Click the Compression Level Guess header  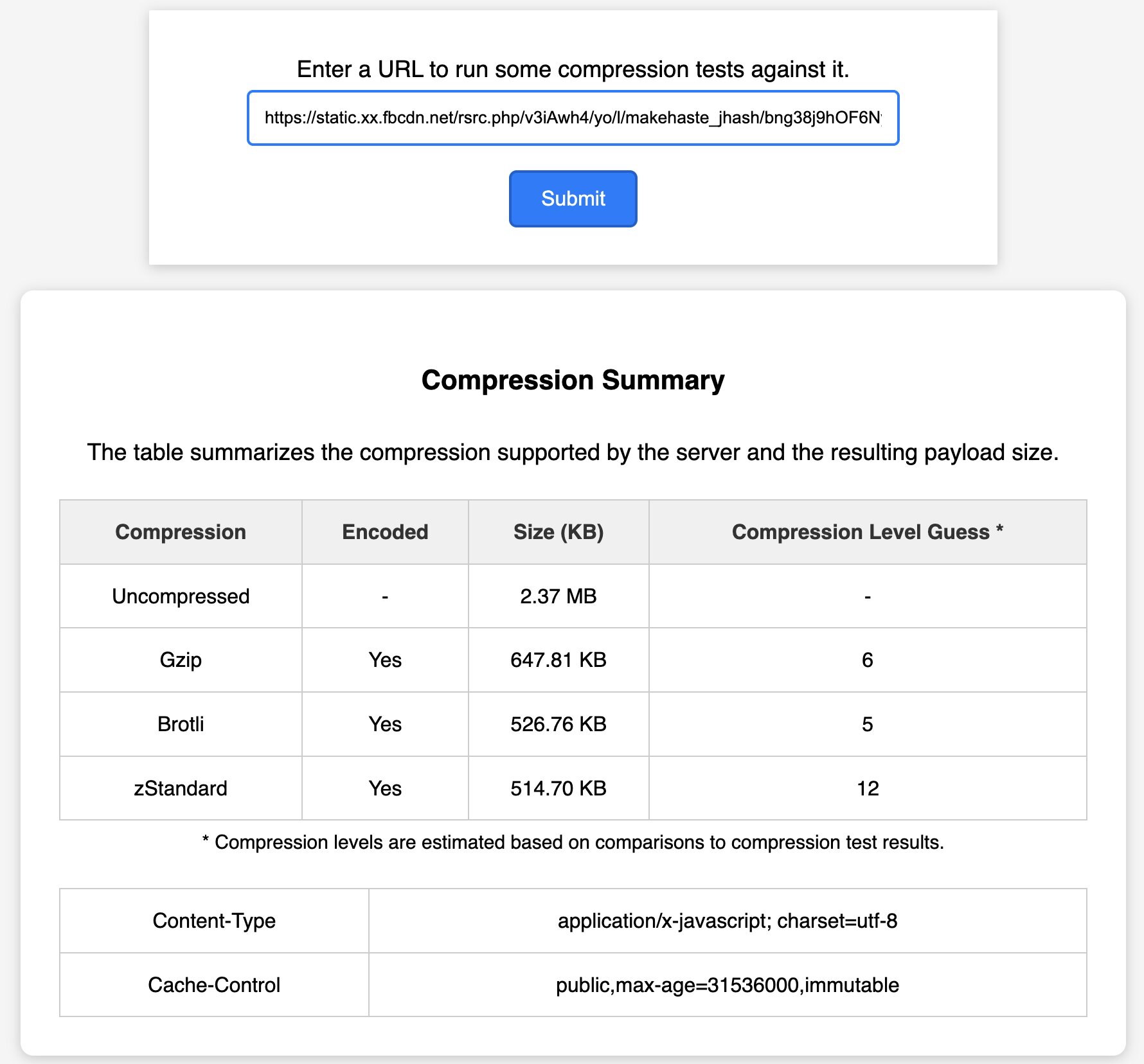pyautogui.click(x=866, y=531)
